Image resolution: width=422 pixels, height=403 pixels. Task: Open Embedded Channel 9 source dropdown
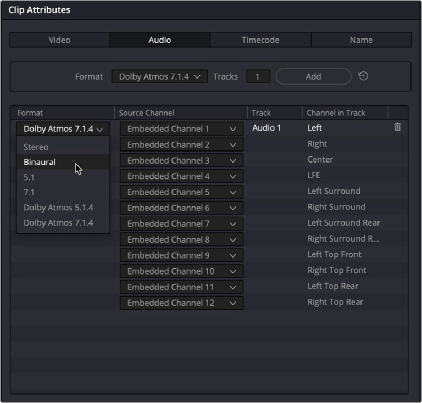(182, 255)
